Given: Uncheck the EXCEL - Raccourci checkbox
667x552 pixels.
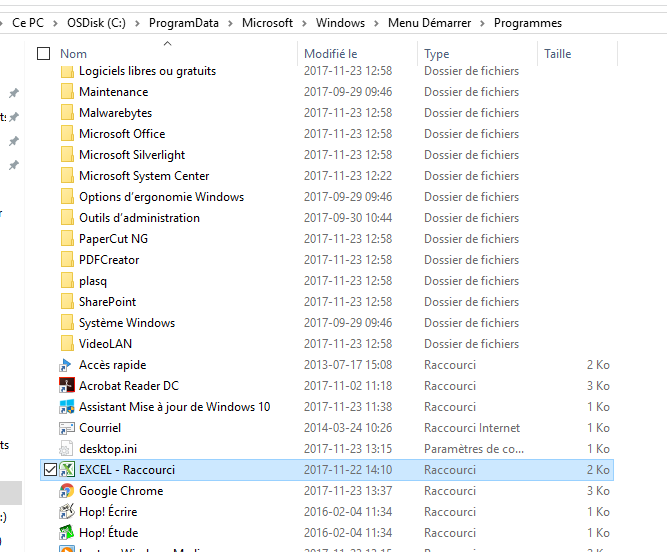Looking at the screenshot, I should [x=50, y=469].
